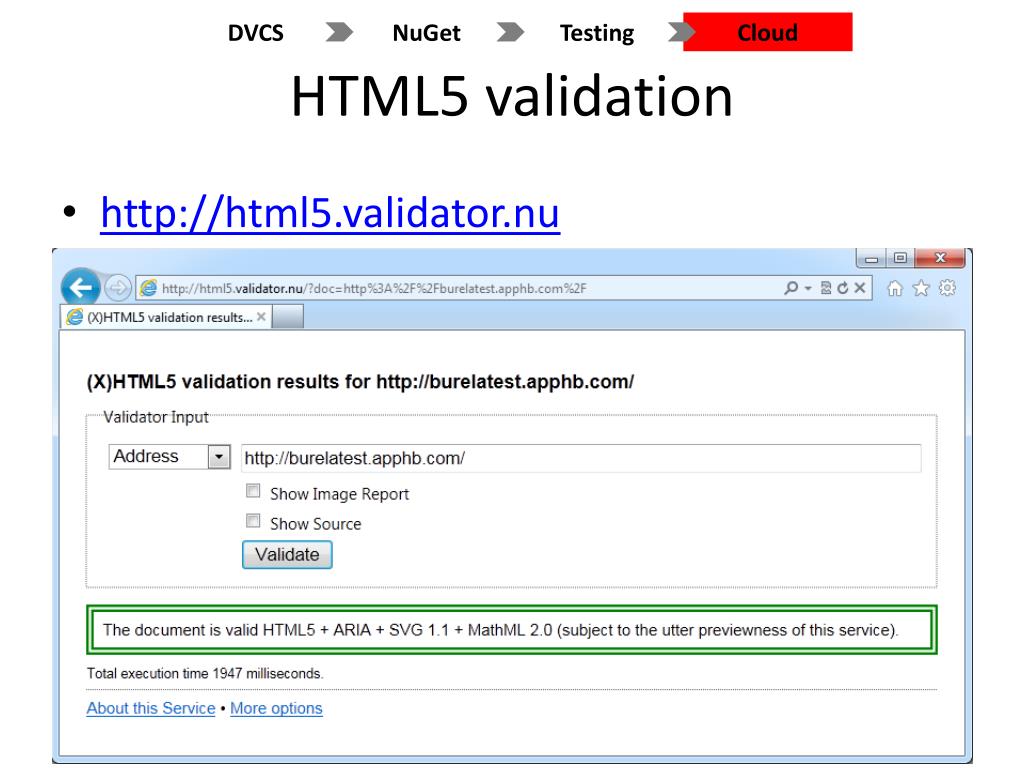Open the browser Home icon
Viewport: 1024px width, 768px height.
pyautogui.click(x=895, y=288)
